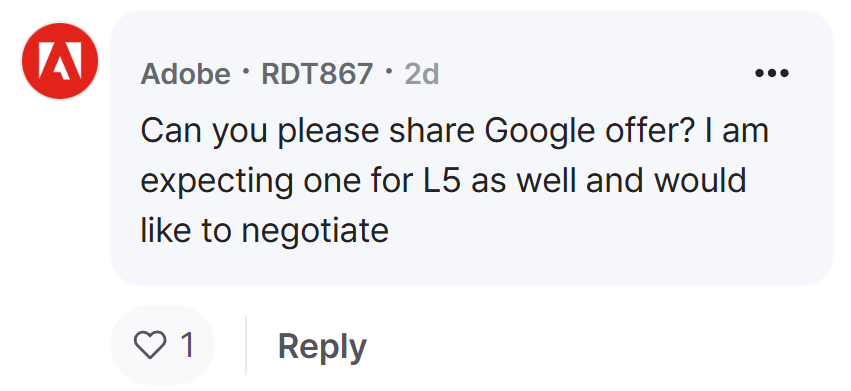Like the comment with the heart icon

point(150,345)
